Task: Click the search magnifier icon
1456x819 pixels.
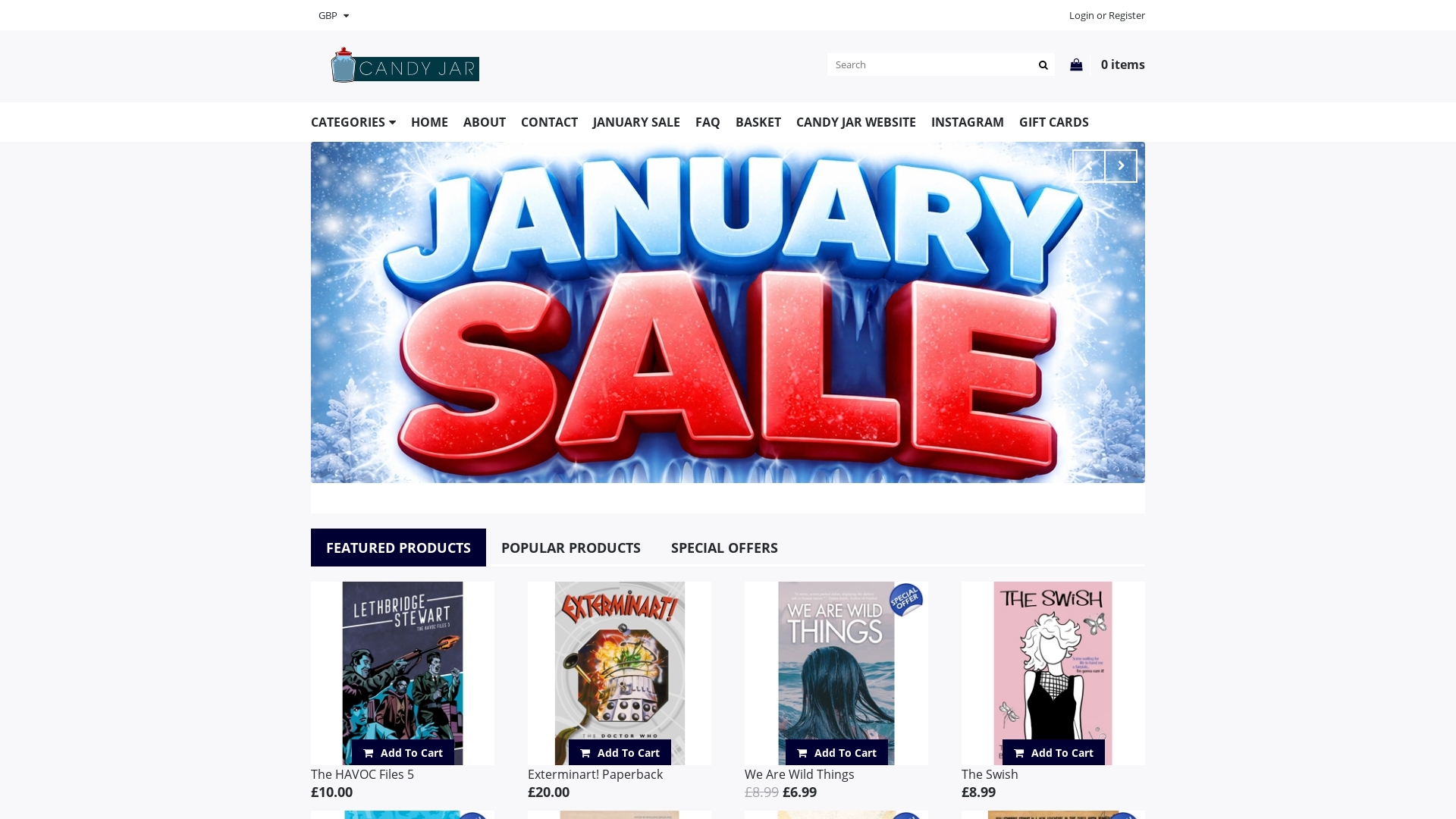Action: click(1043, 65)
